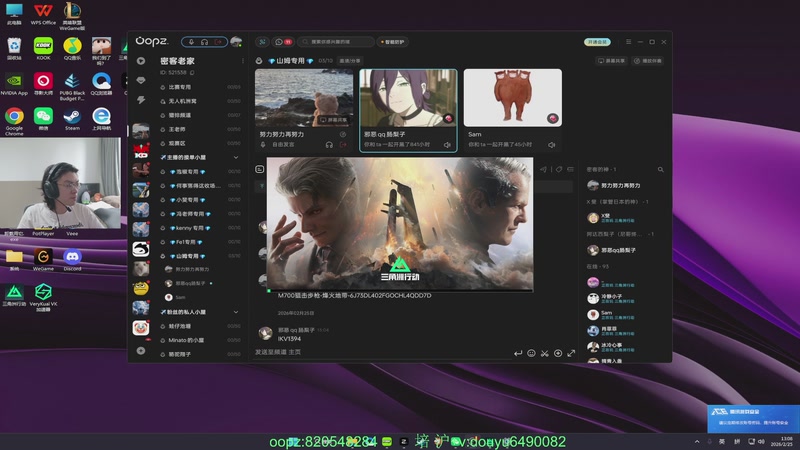
Task: Open the Steam desktop icon
Action: coord(72,119)
